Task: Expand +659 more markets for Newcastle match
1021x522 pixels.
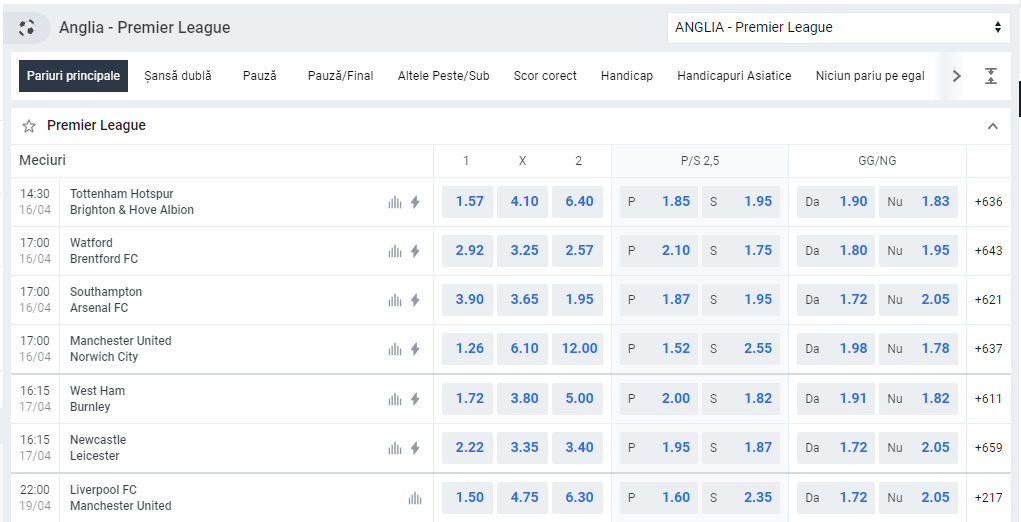Action: pyautogui.click(x=988, y=448)
